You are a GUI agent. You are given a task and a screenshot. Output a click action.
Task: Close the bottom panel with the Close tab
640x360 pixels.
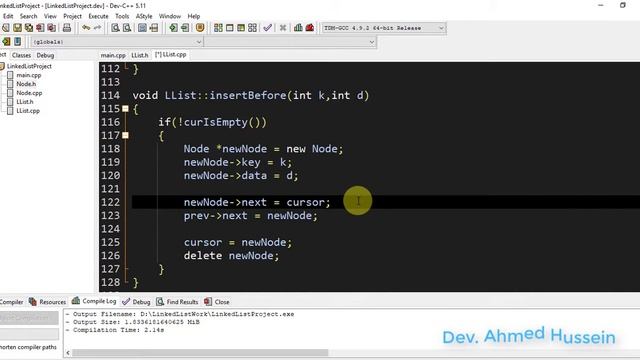point(217,302)
